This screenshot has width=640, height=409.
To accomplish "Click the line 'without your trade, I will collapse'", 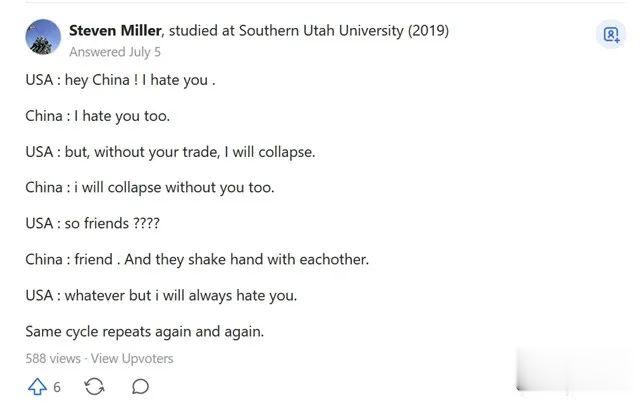I will [198, 152].
